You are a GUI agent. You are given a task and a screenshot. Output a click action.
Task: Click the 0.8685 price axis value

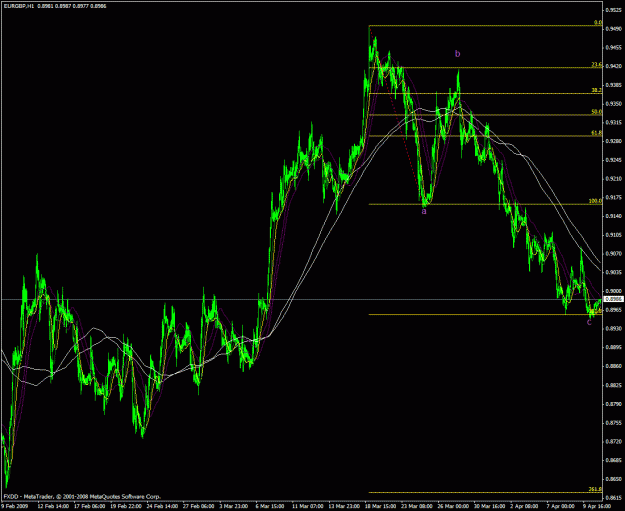point(613,460)
